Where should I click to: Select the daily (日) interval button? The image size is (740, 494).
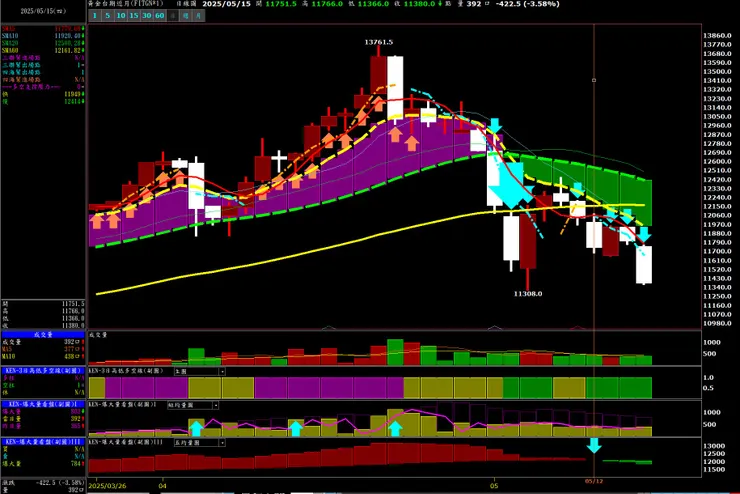tap(173, 16)
